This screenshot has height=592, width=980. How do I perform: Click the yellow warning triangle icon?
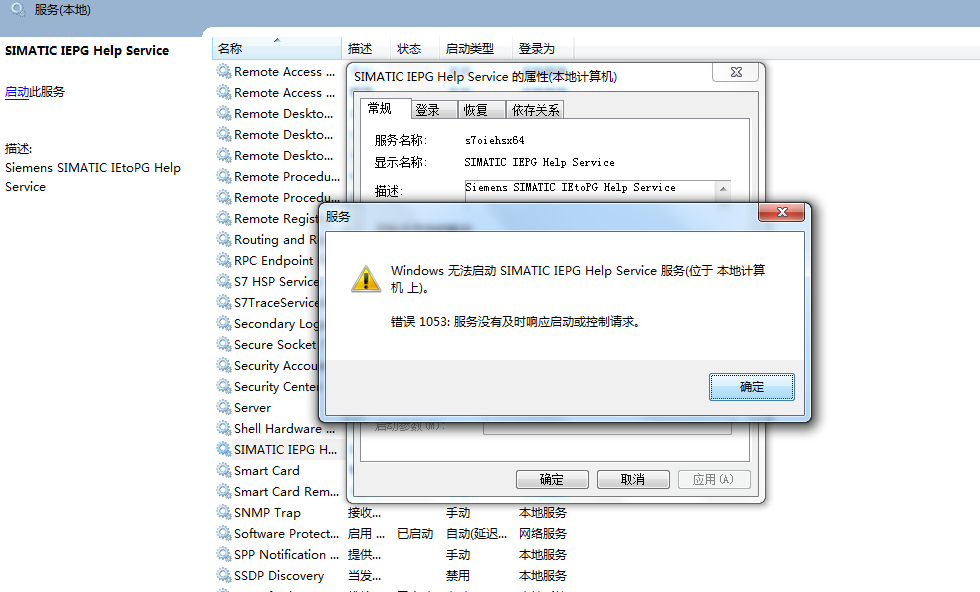click(366, 279)
